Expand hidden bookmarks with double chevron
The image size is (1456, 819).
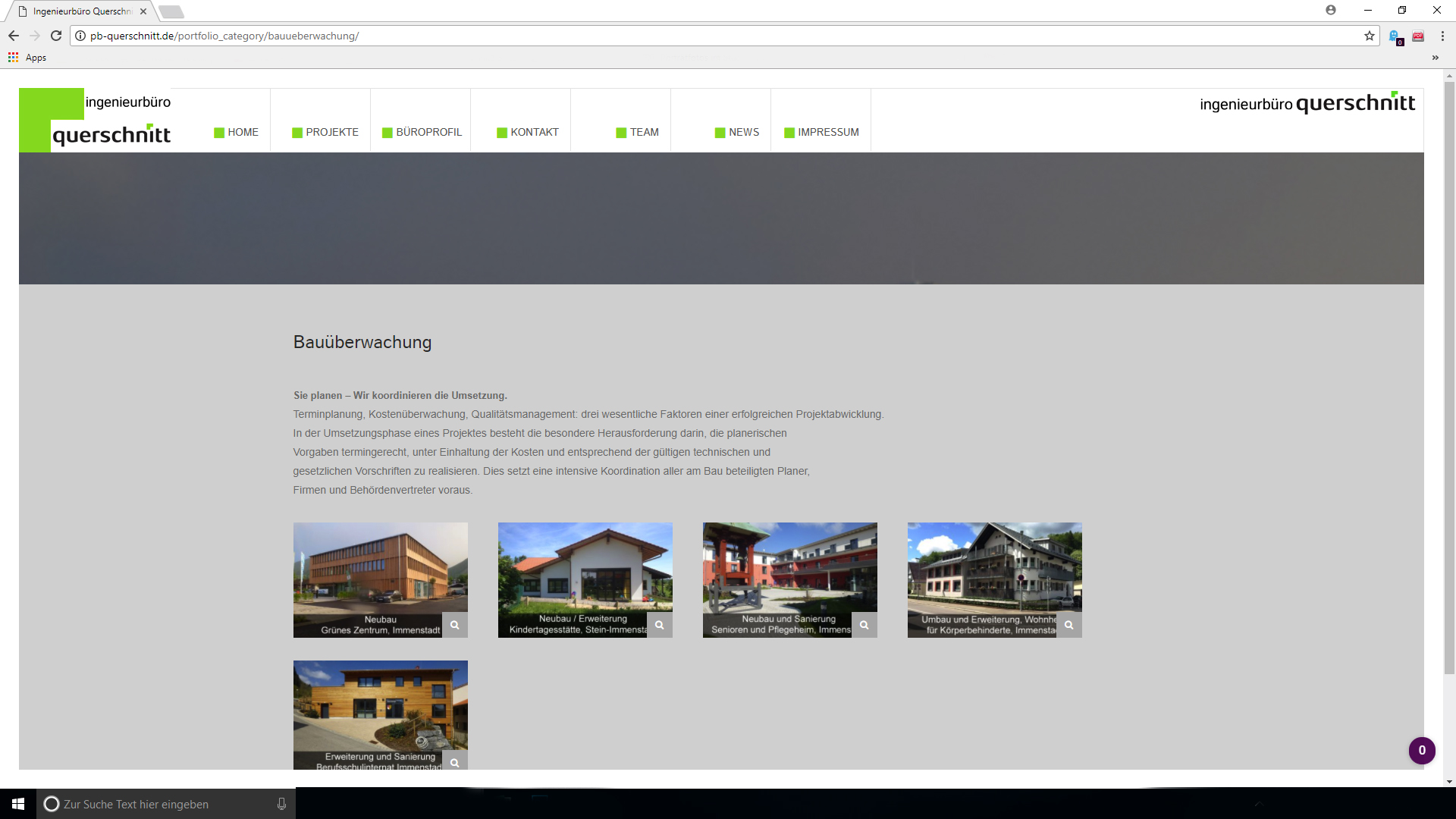[1435, 58]
